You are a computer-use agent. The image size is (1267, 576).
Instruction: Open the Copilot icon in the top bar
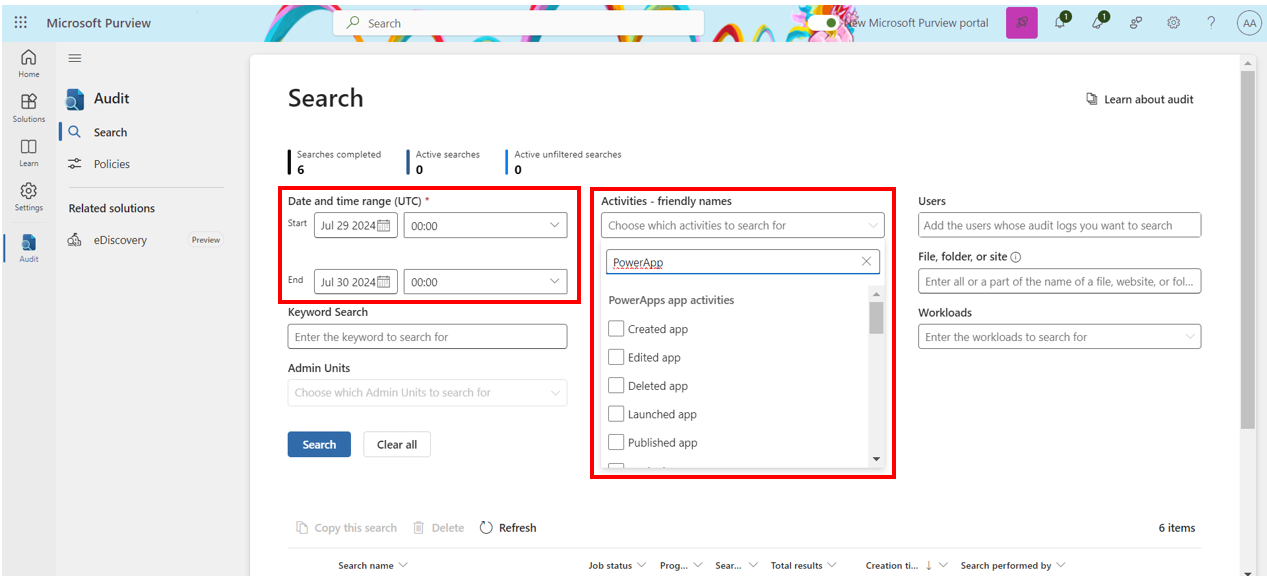(x=1020, y=22)
